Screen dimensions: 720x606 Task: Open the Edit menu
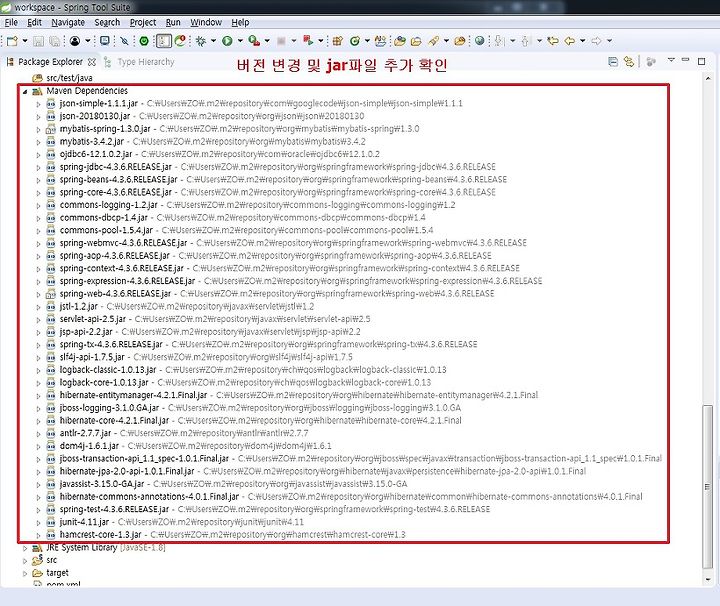34,22
